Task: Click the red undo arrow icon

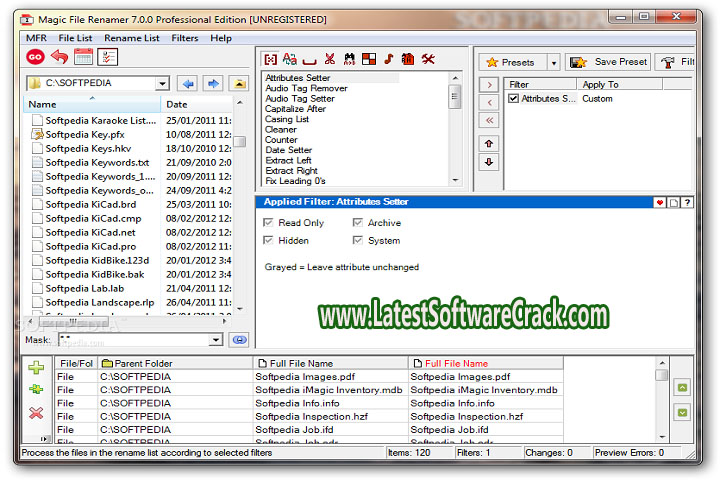Action: (60, 57)
